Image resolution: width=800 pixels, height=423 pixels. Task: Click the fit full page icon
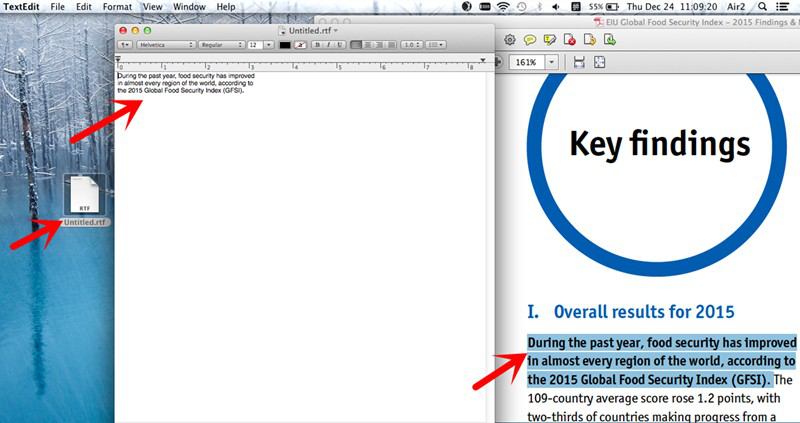click(599, 62)
